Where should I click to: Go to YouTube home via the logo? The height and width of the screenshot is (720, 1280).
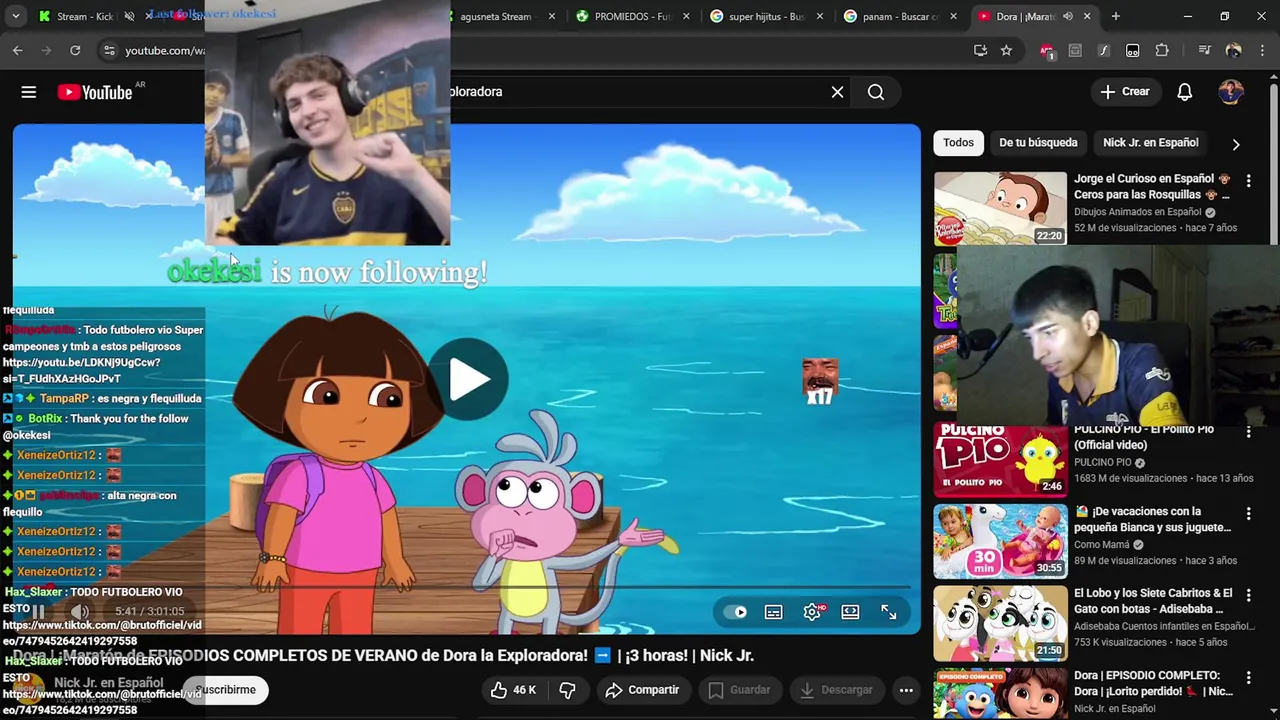click(94, 92)
